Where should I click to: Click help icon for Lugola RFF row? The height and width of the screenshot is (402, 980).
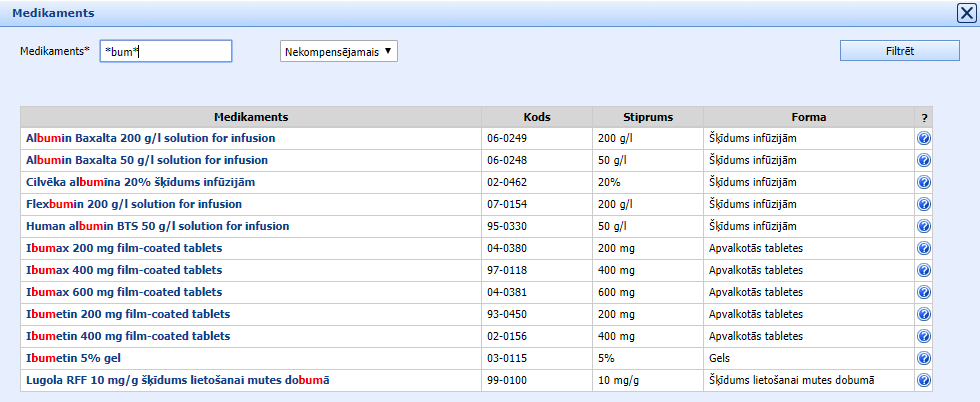point(924,380)
